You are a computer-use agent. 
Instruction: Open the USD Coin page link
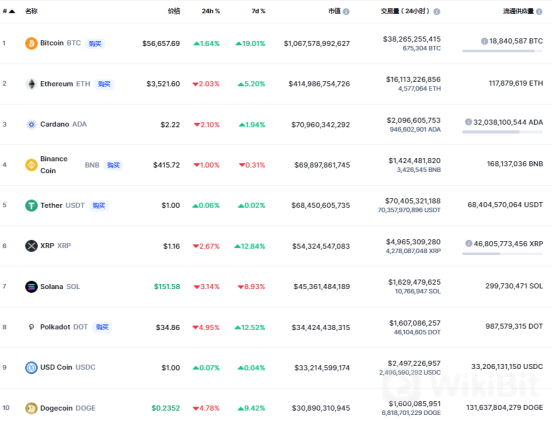point(56,367)
